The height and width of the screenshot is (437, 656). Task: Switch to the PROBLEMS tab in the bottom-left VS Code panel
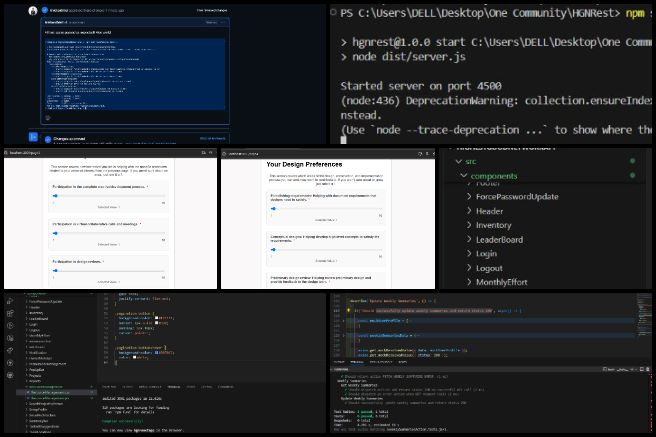point(109,386)
